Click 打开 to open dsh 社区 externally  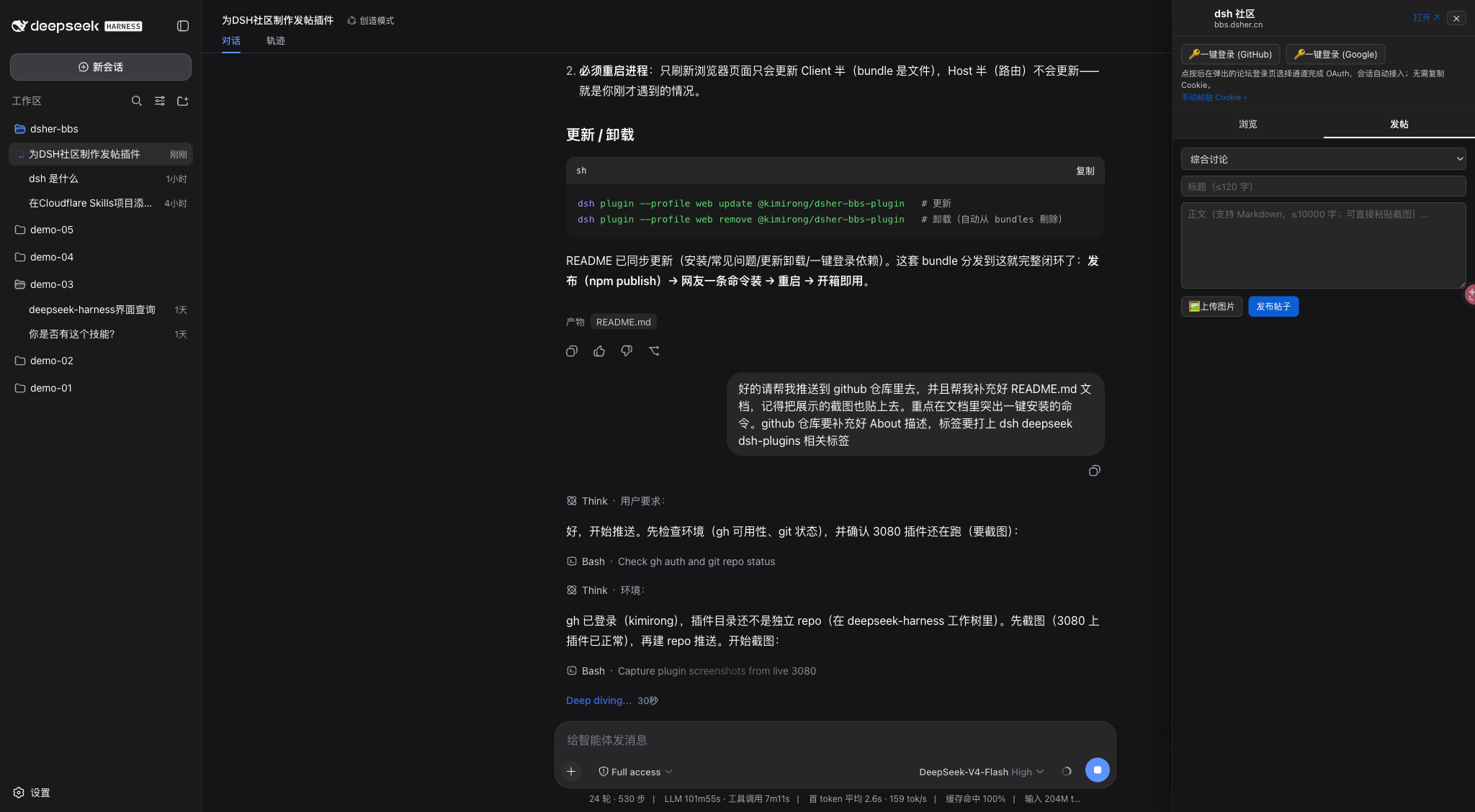(1426, 18)
